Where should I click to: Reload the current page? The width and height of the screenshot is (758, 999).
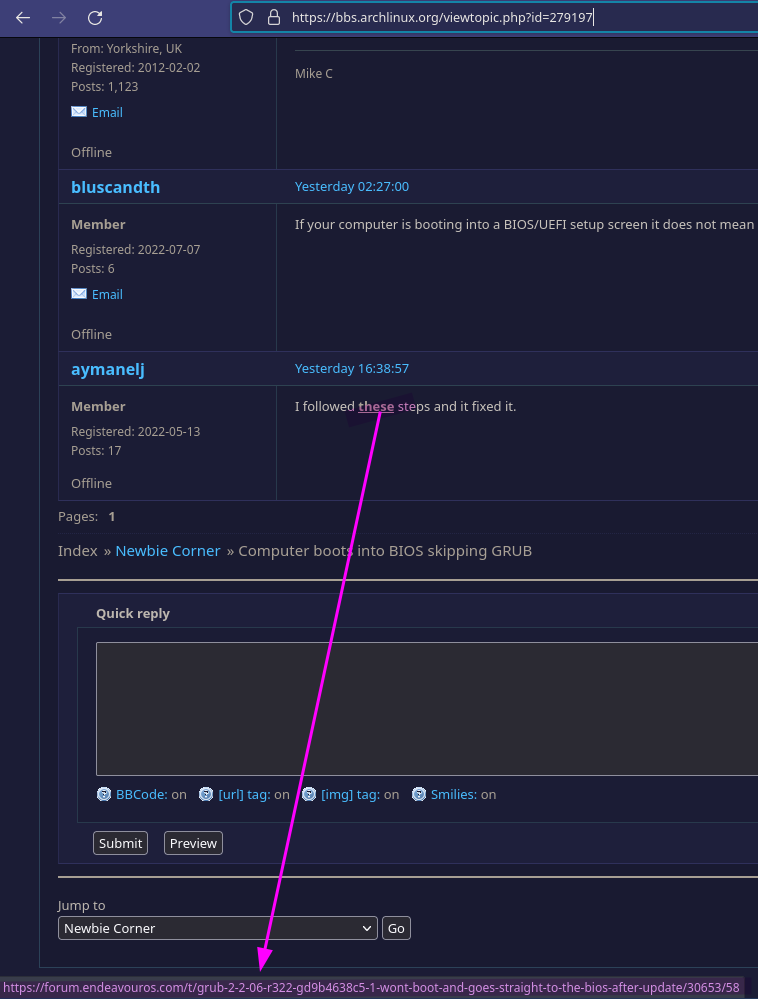[95, 18]
